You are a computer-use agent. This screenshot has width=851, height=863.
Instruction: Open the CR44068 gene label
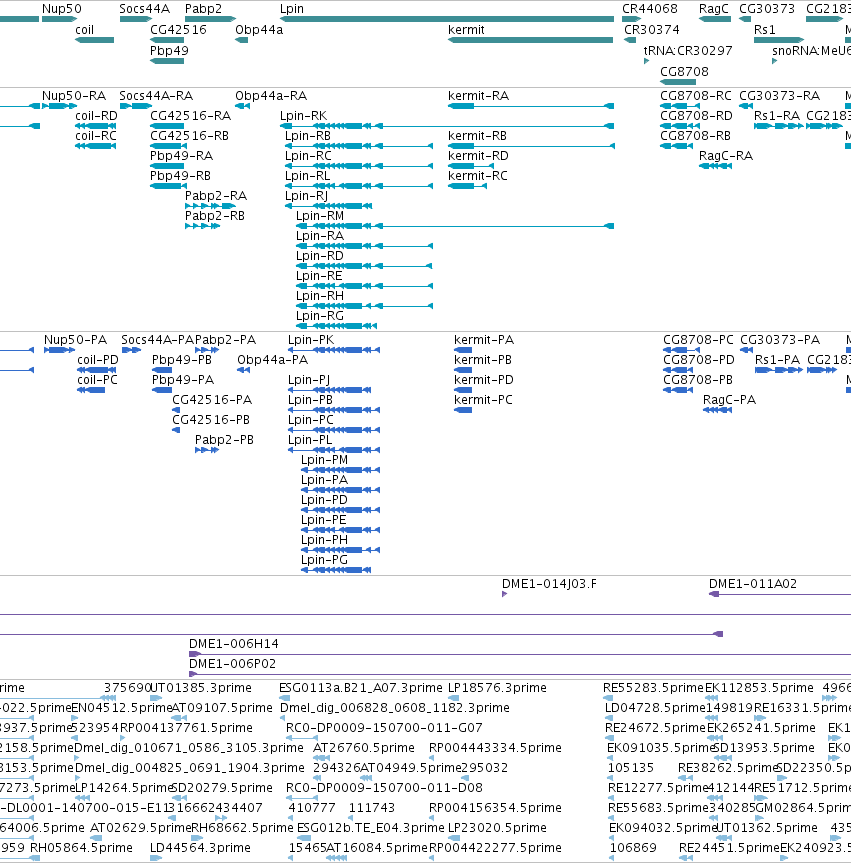(x=650, y=9)
